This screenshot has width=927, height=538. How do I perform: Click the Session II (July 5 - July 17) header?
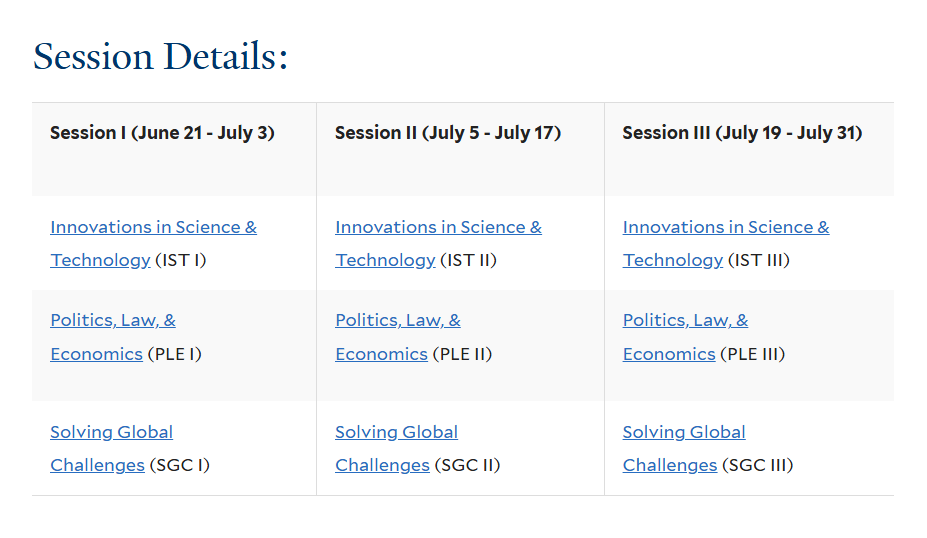pyautogui.click(x=447, y=133)
